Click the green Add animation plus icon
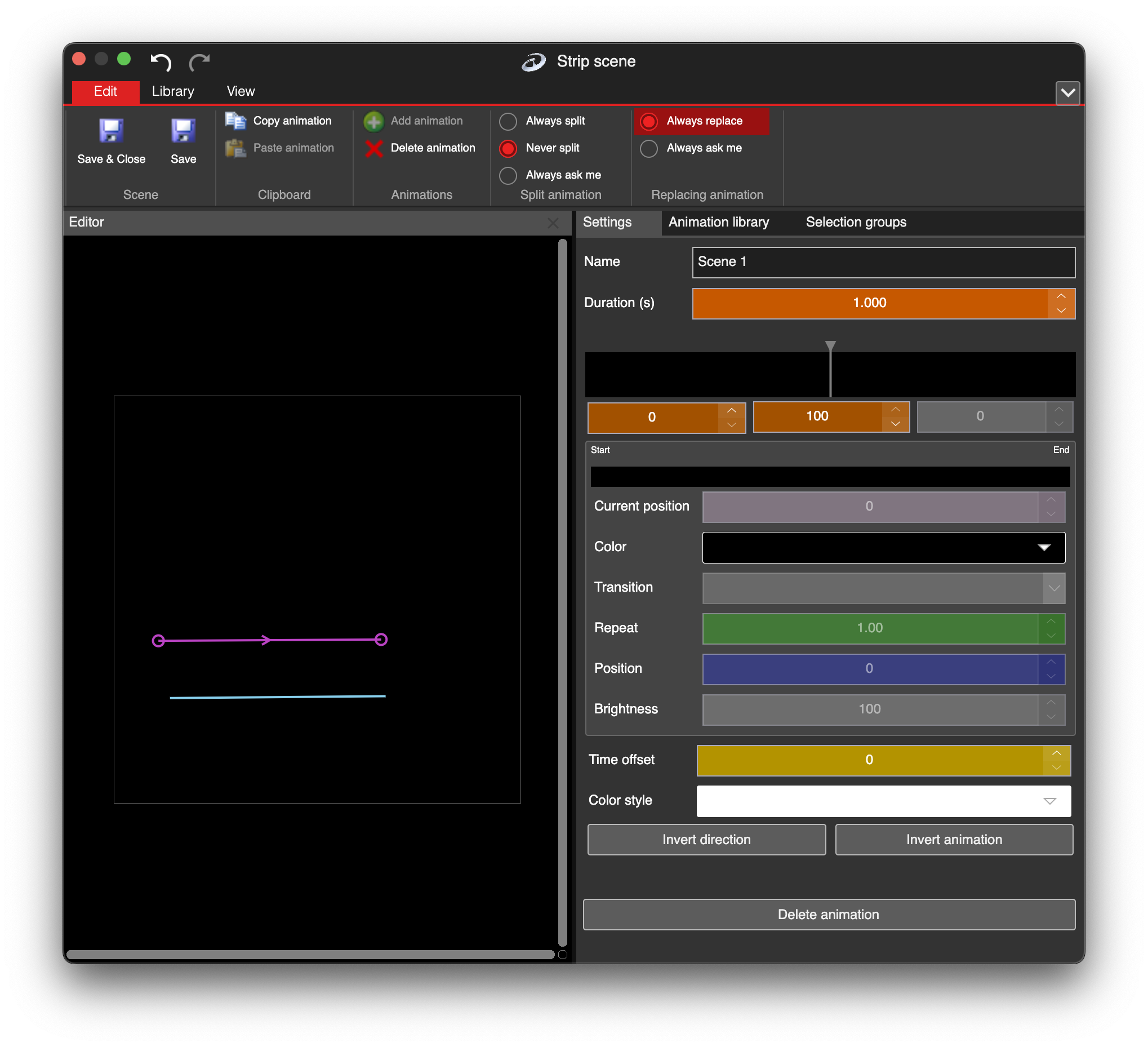 pos(373,121)
